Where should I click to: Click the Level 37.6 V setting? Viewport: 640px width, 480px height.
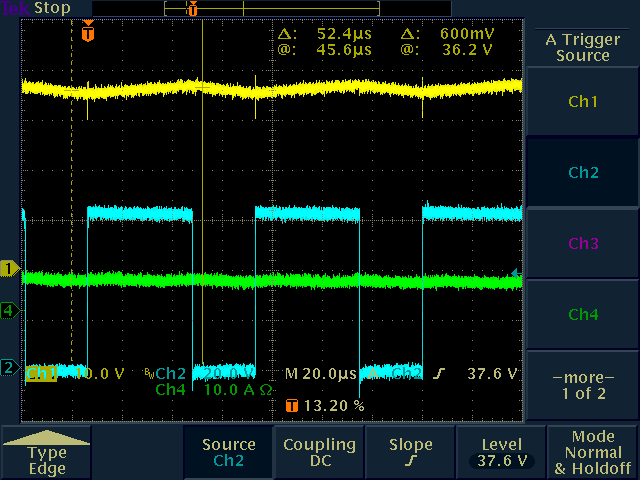(x=500, y=452)
